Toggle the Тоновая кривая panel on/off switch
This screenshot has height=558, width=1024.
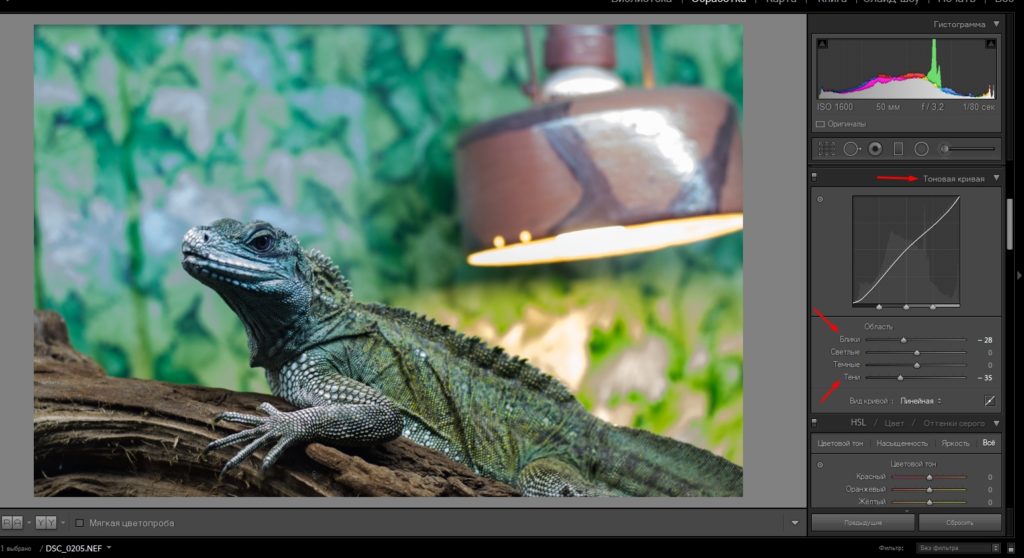(x=814, y=178)
